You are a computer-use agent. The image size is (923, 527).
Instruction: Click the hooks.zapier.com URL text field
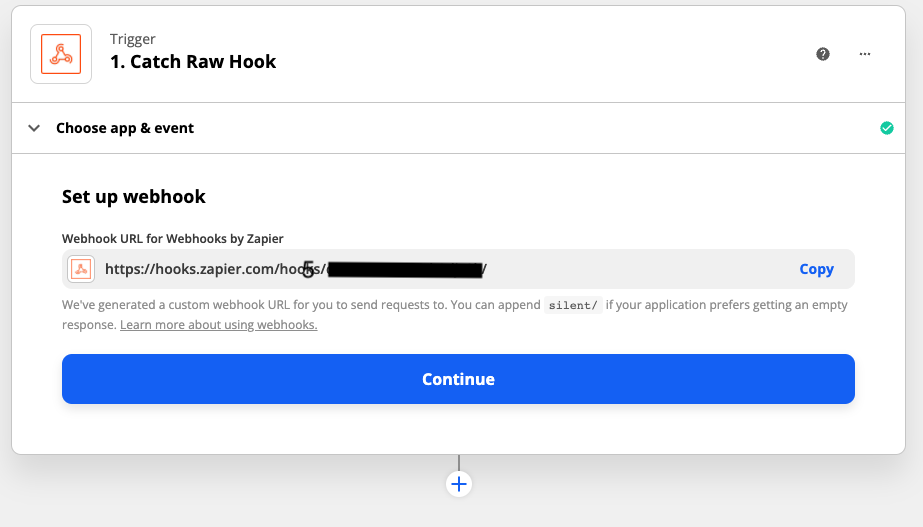point(458,269)
